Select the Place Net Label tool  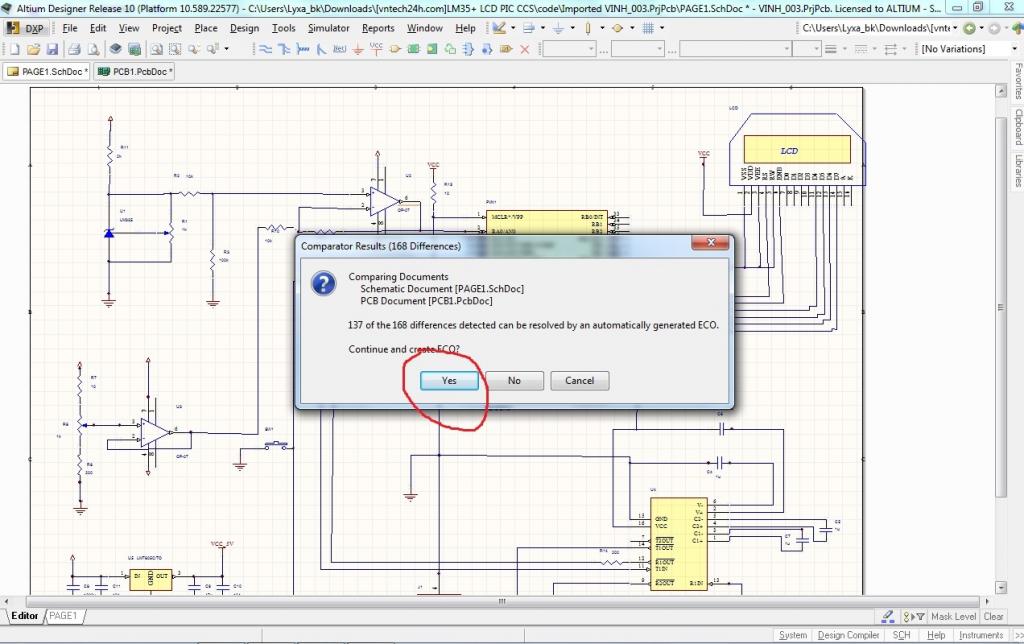pos(340,49)
